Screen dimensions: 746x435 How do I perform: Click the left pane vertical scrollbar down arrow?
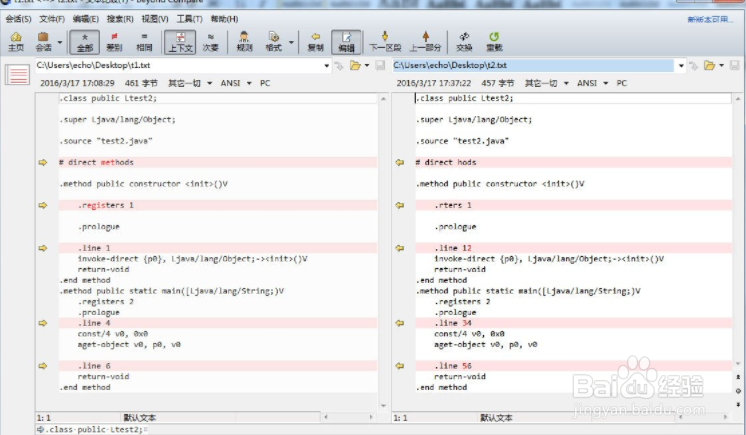pyautogui.click(x=383, y=406)
